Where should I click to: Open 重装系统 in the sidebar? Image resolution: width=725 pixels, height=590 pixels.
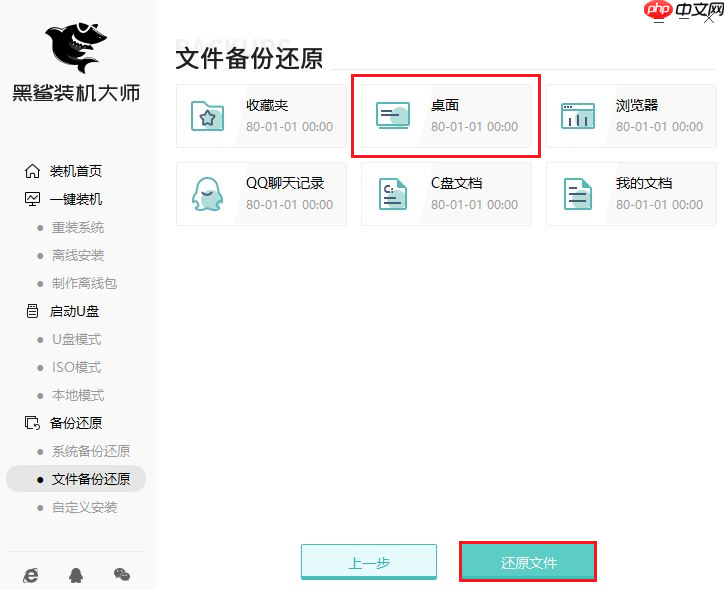point(78,227)
